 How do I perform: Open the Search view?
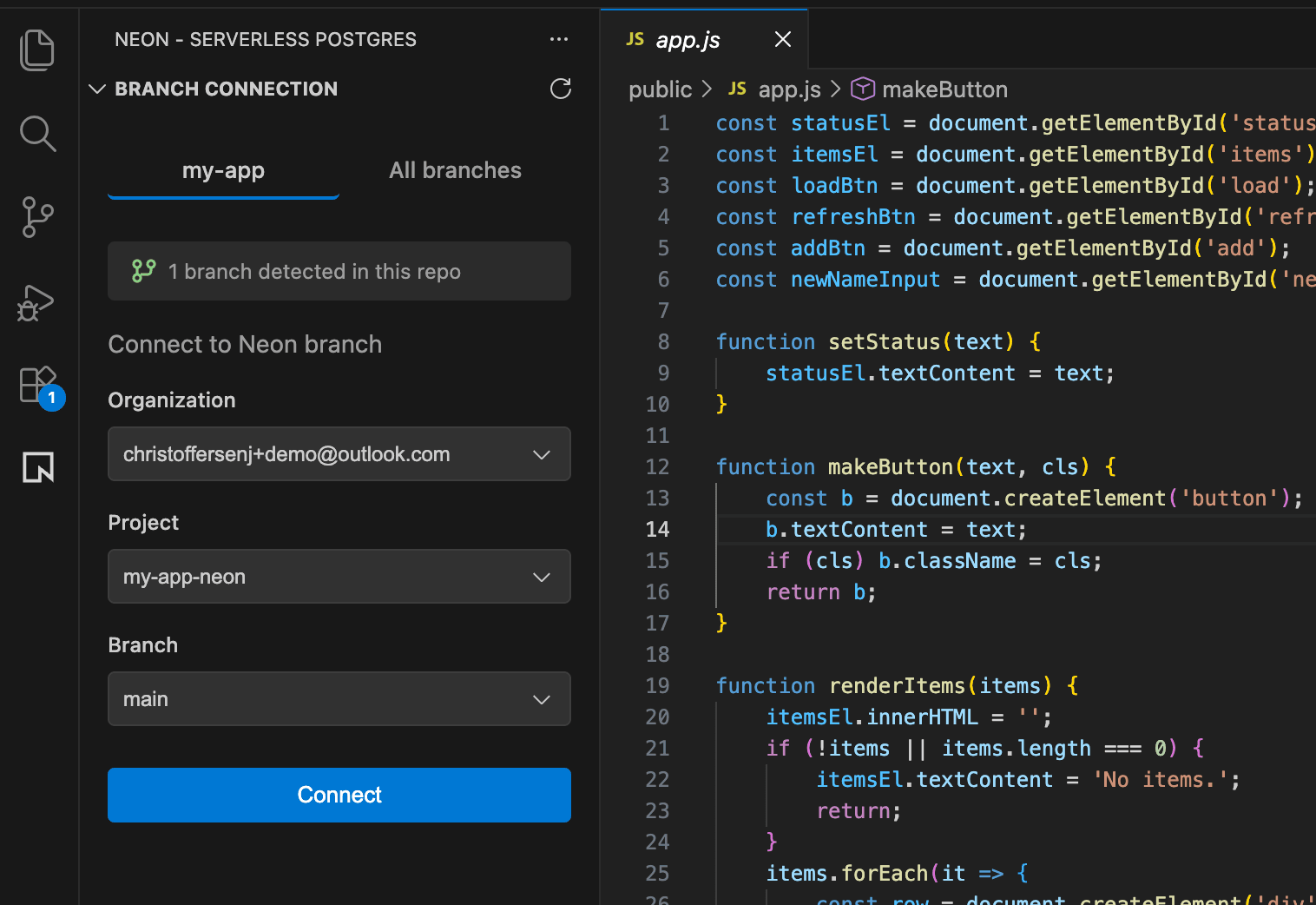tap(37, 134)
